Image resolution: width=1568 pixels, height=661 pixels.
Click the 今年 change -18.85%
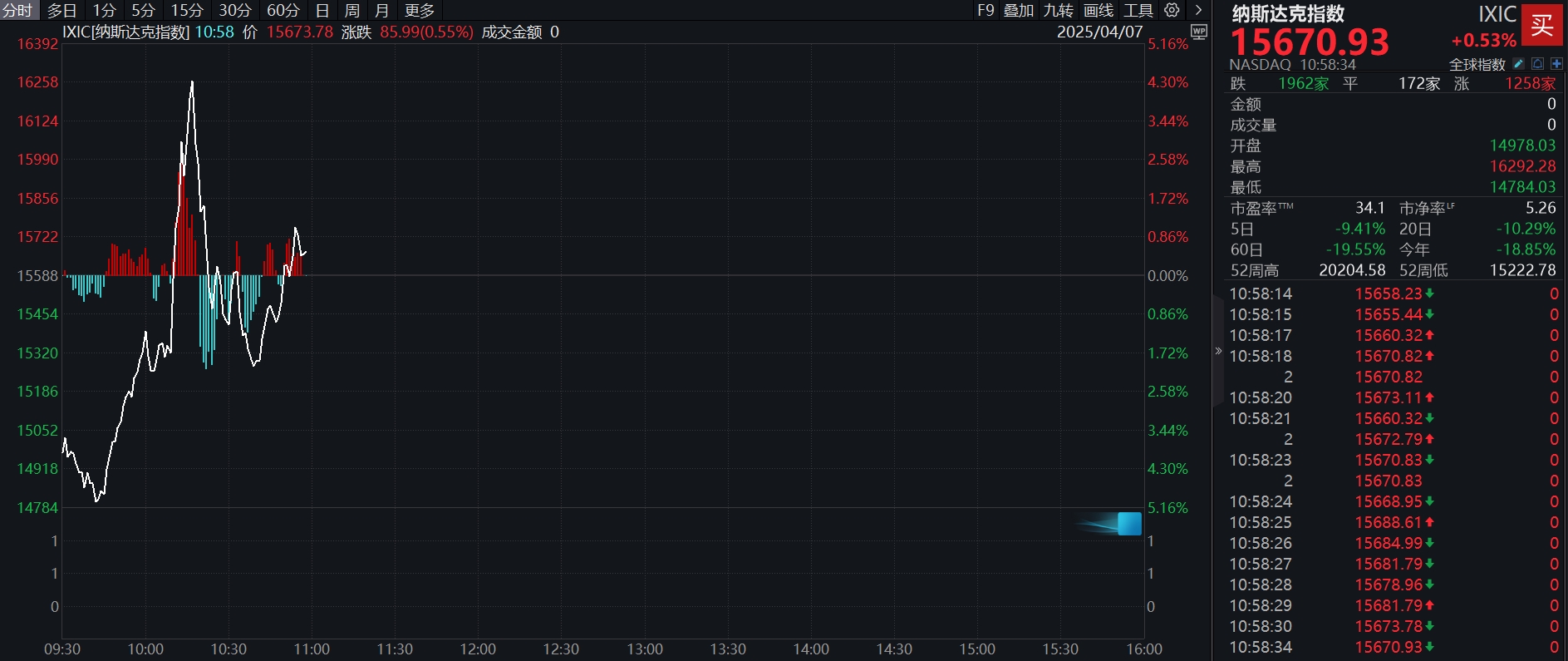tap(1526, 249)
